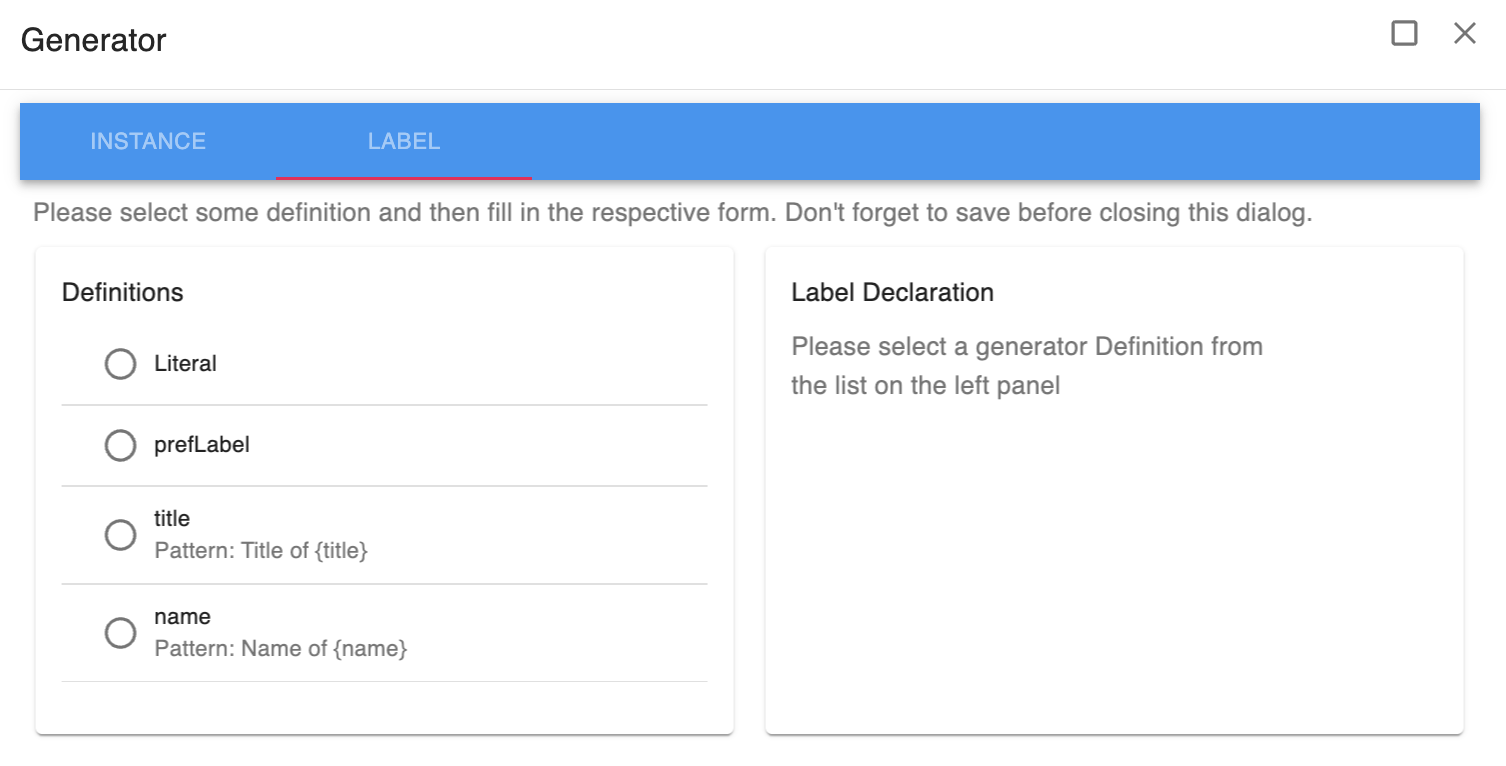Image resolution: width=1506 pixels, height=766 pixels.
Task: Choose the prefLabel radio button
Action: 120,445
